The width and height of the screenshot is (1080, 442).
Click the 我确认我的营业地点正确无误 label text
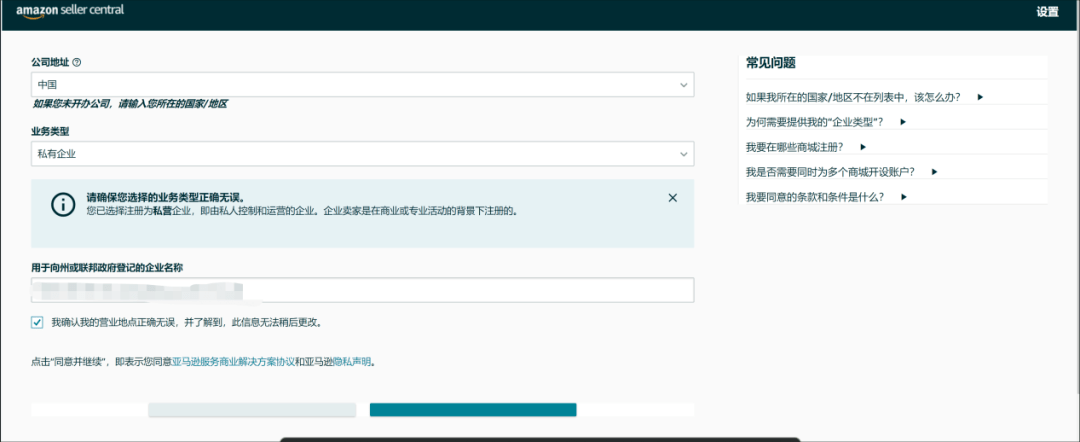pos(186,323)
